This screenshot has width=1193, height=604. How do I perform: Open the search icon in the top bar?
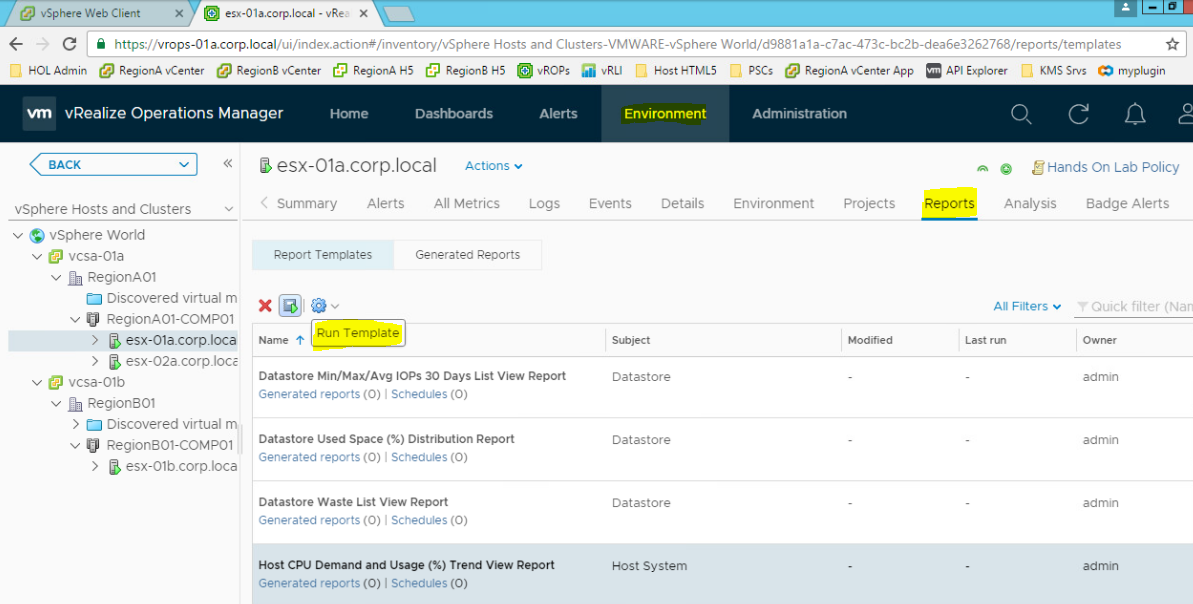point(1021,114)
